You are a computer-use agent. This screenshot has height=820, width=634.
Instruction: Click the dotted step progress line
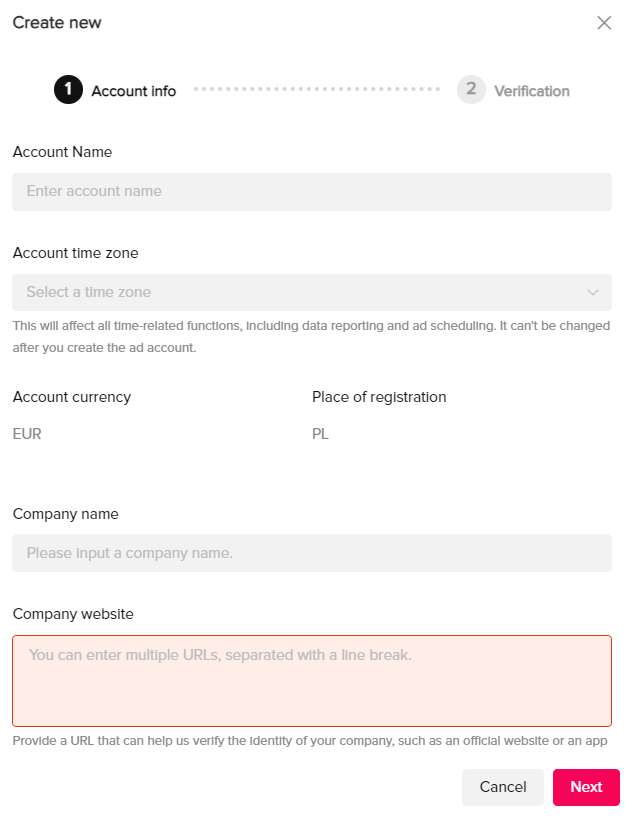(x=316, y=89)
